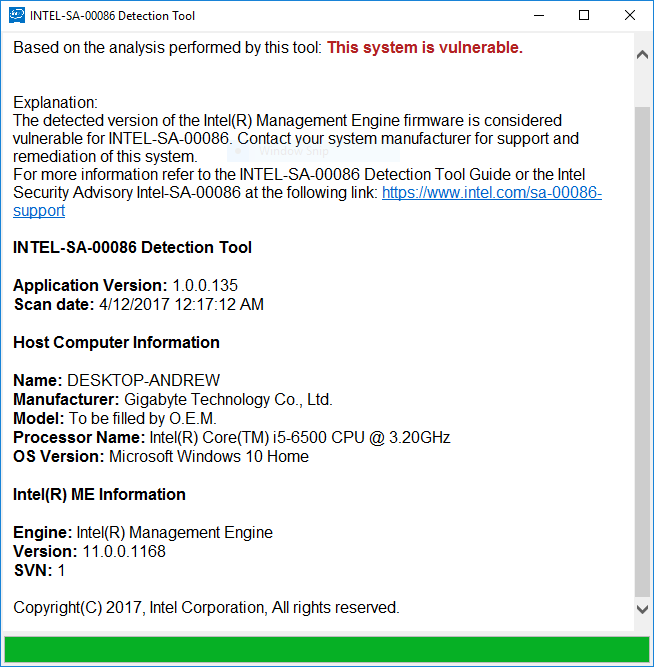654x667 pixels.
Task: Click the vertical scrollbar thumb
Action: tap(643, 352)
